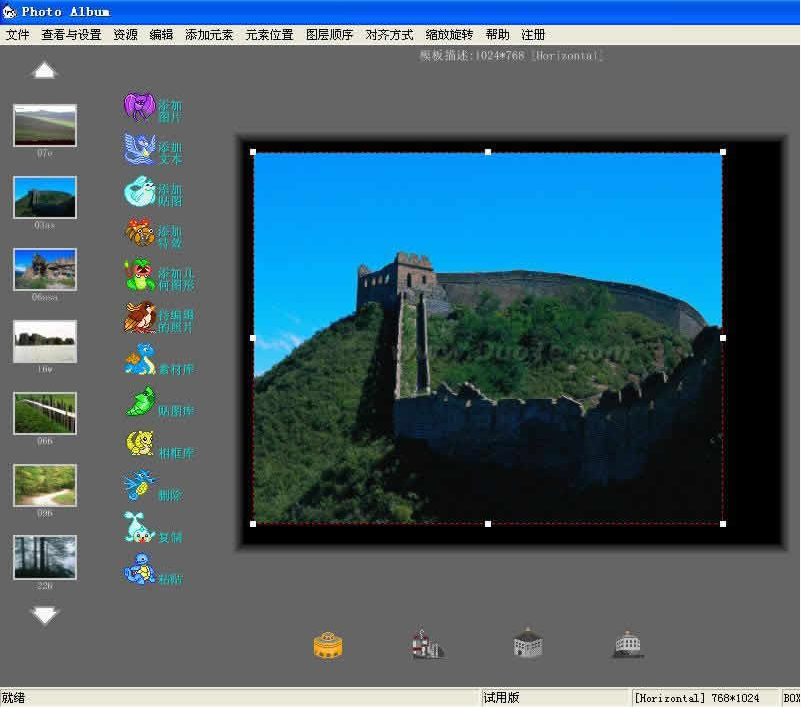801x707 pixels.
Task: Click the 粘贴 (paste) turtle icon
Action: pos(139,569)
